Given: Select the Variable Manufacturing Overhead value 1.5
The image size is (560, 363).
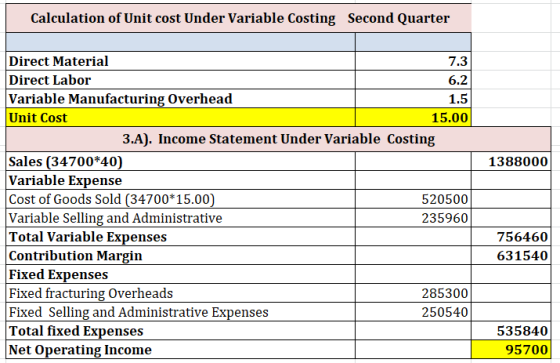Looking at the screenshot, I should 413,99.
